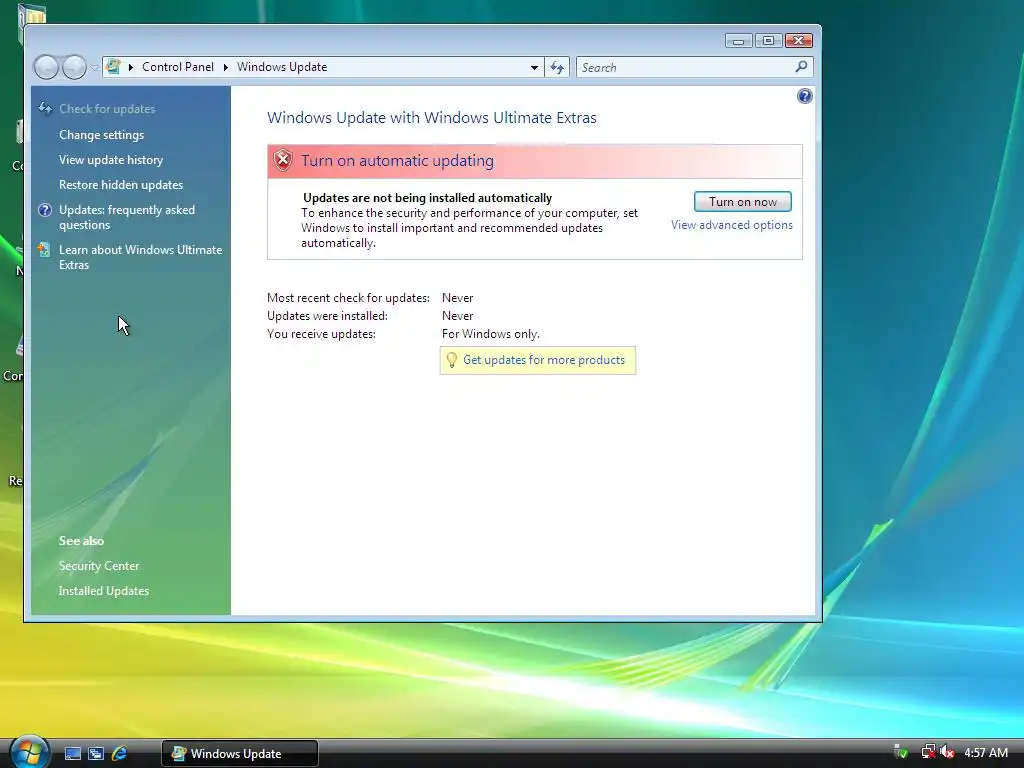The height and width of the screenshot is (768, 1024).
Task: Open the help question mark icon
Action: coord(805,96)
